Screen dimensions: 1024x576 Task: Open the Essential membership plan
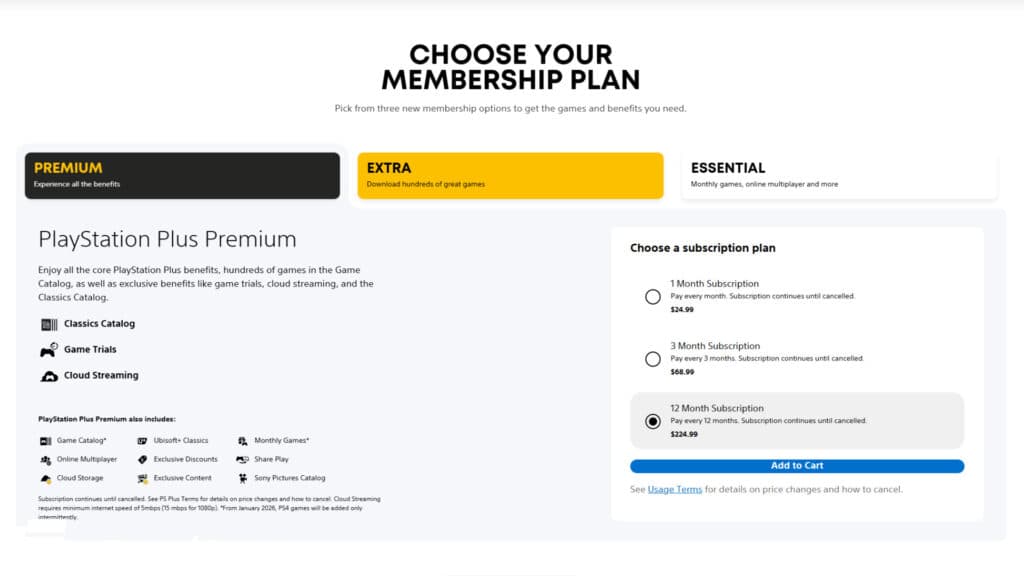point(838,175)
